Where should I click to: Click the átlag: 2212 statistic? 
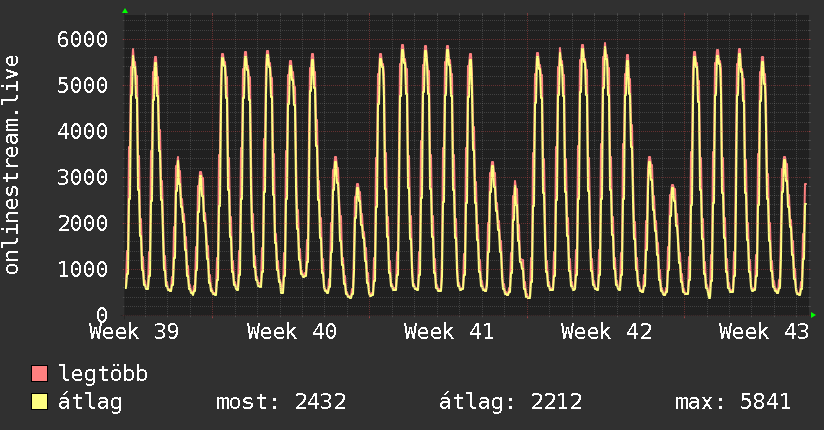[511, 402]
